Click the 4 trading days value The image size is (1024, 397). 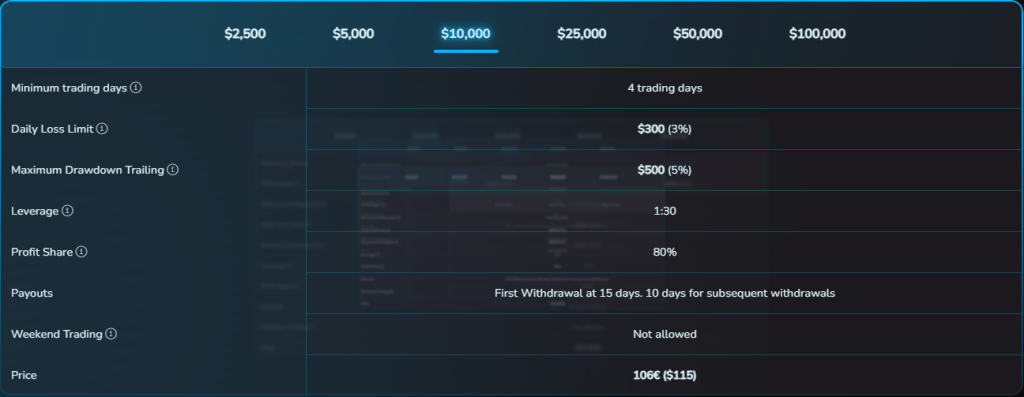pos(665,88)
